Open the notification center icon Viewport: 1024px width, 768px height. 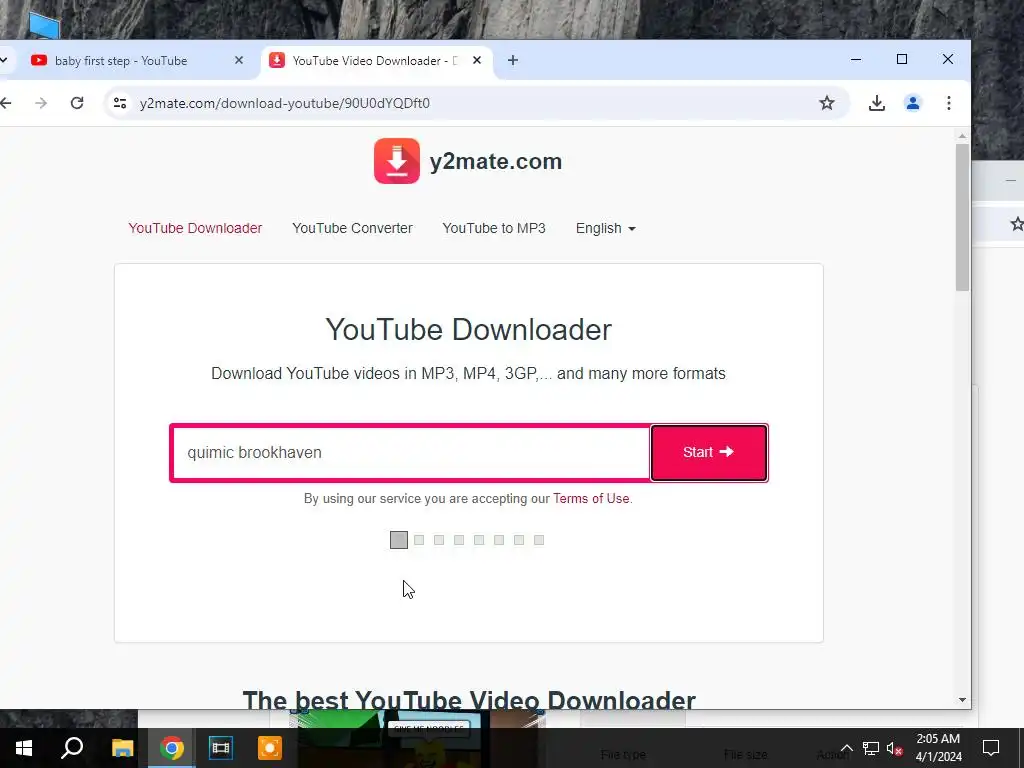pos(991,748)
